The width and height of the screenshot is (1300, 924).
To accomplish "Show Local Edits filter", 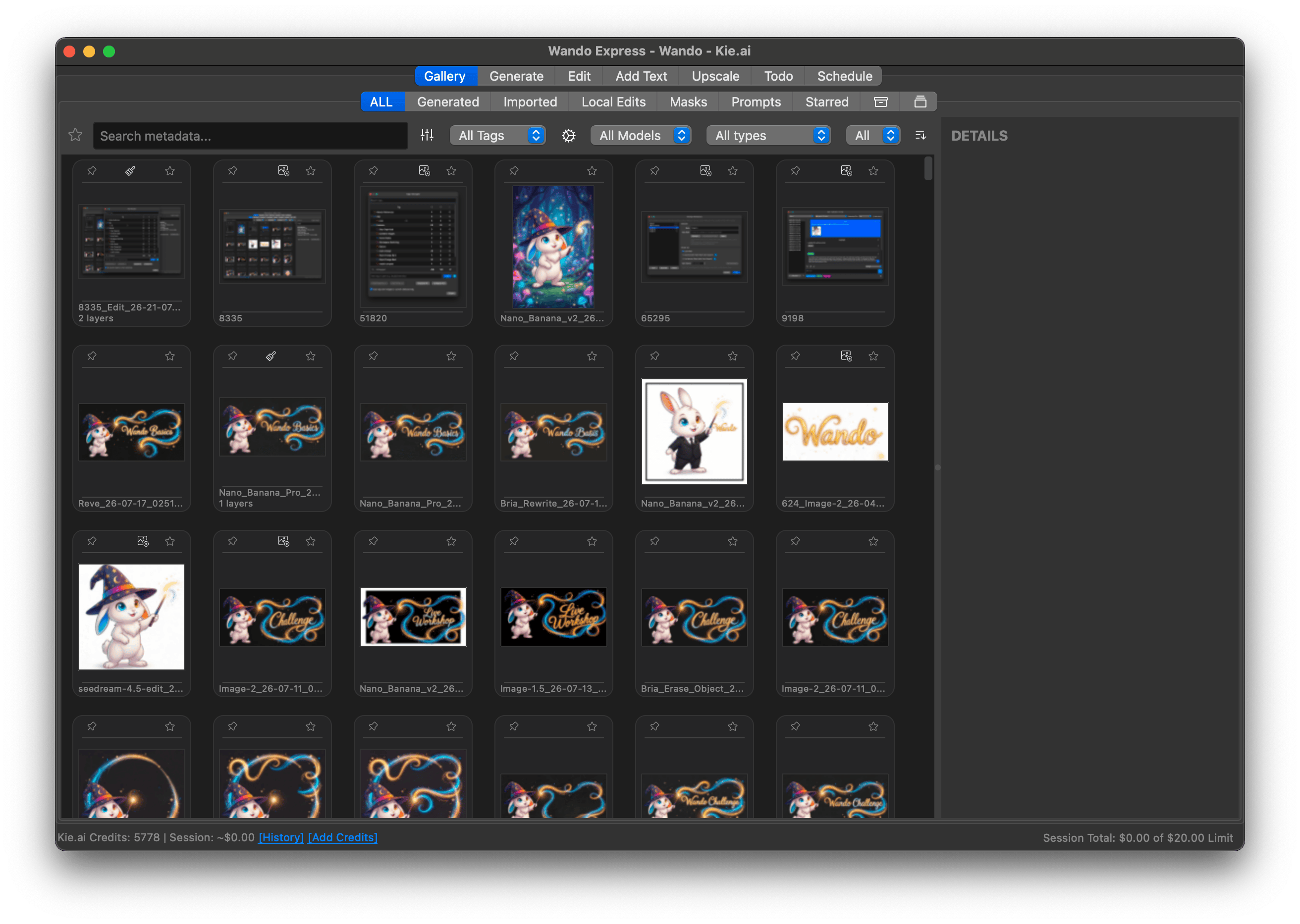I will (613, 102).
